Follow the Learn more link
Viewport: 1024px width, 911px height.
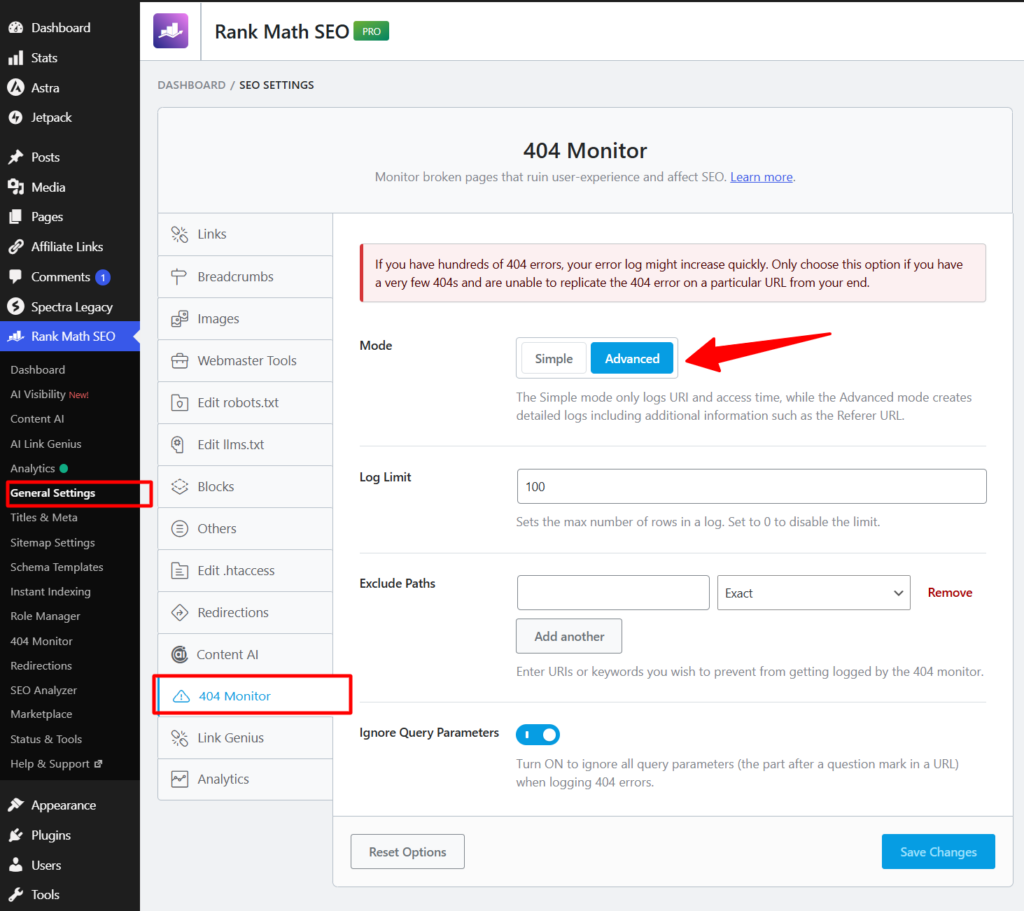(761, 177)
